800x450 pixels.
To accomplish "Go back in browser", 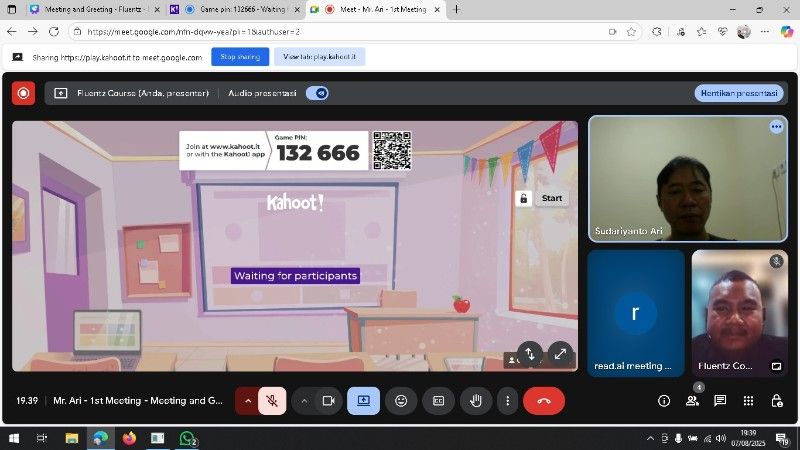I will click(11, 32).
